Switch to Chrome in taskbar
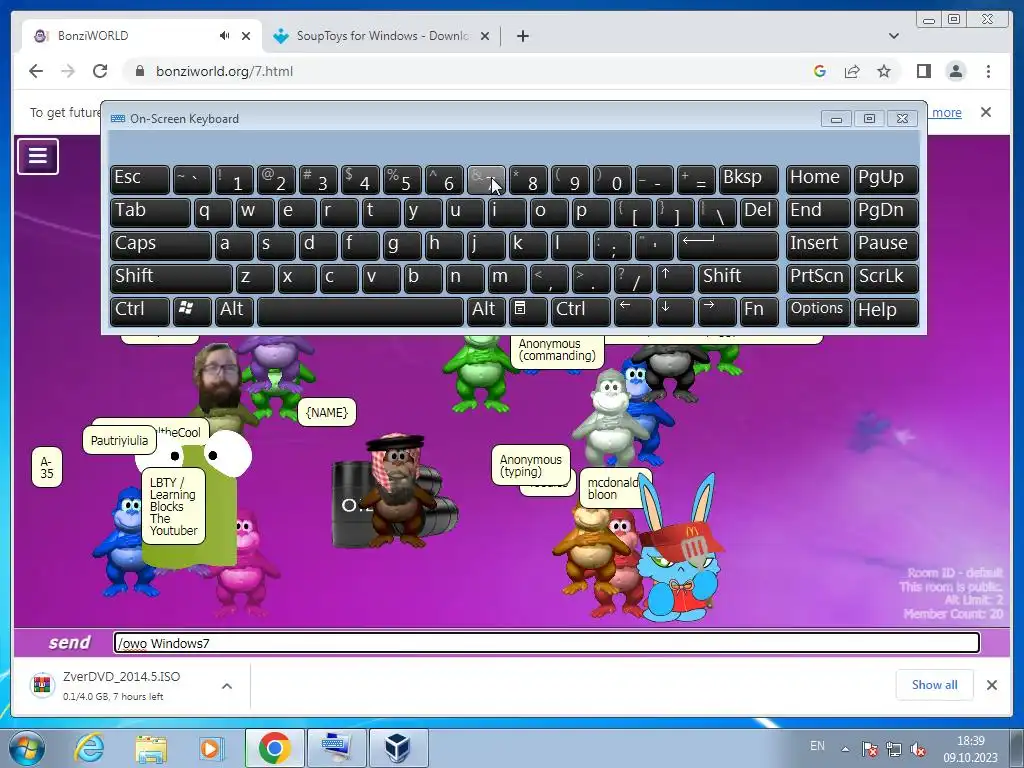The image size is (1024, 768). coord(274,748)
